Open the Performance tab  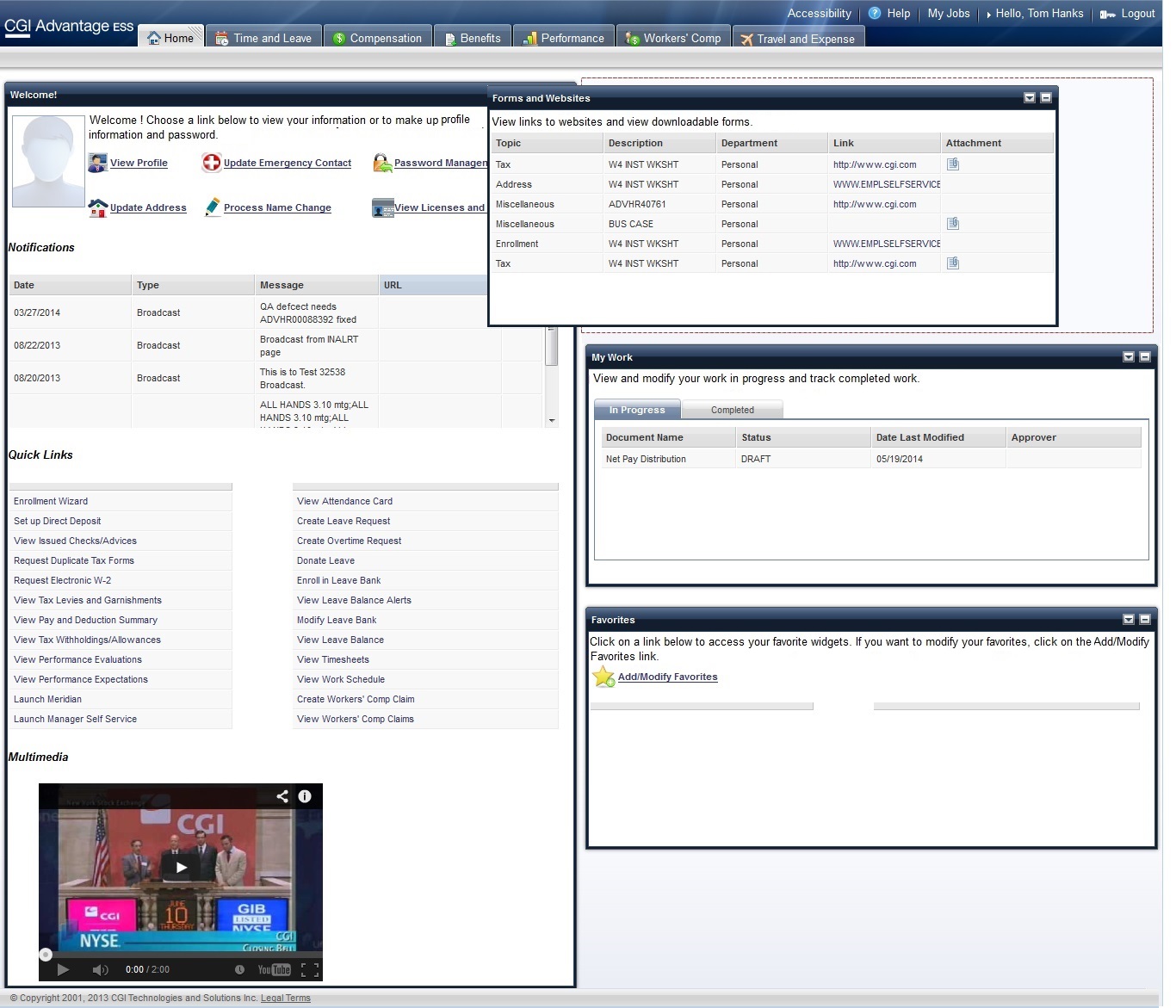click(564, 38)
